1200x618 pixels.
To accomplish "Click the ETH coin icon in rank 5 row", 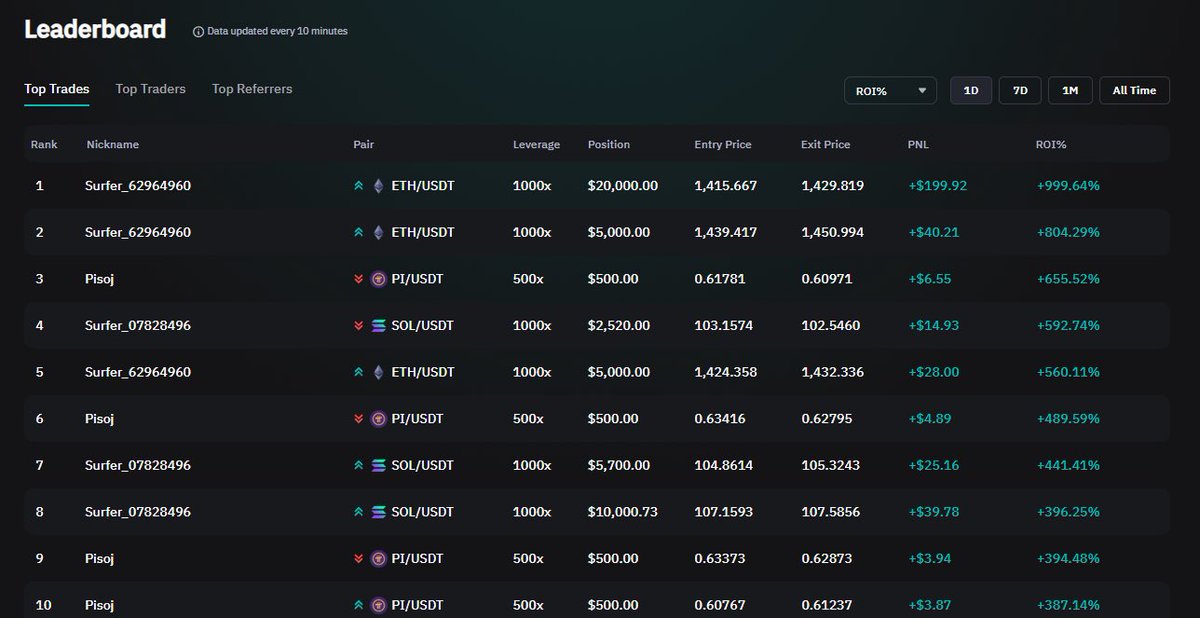I will point(378,372).
